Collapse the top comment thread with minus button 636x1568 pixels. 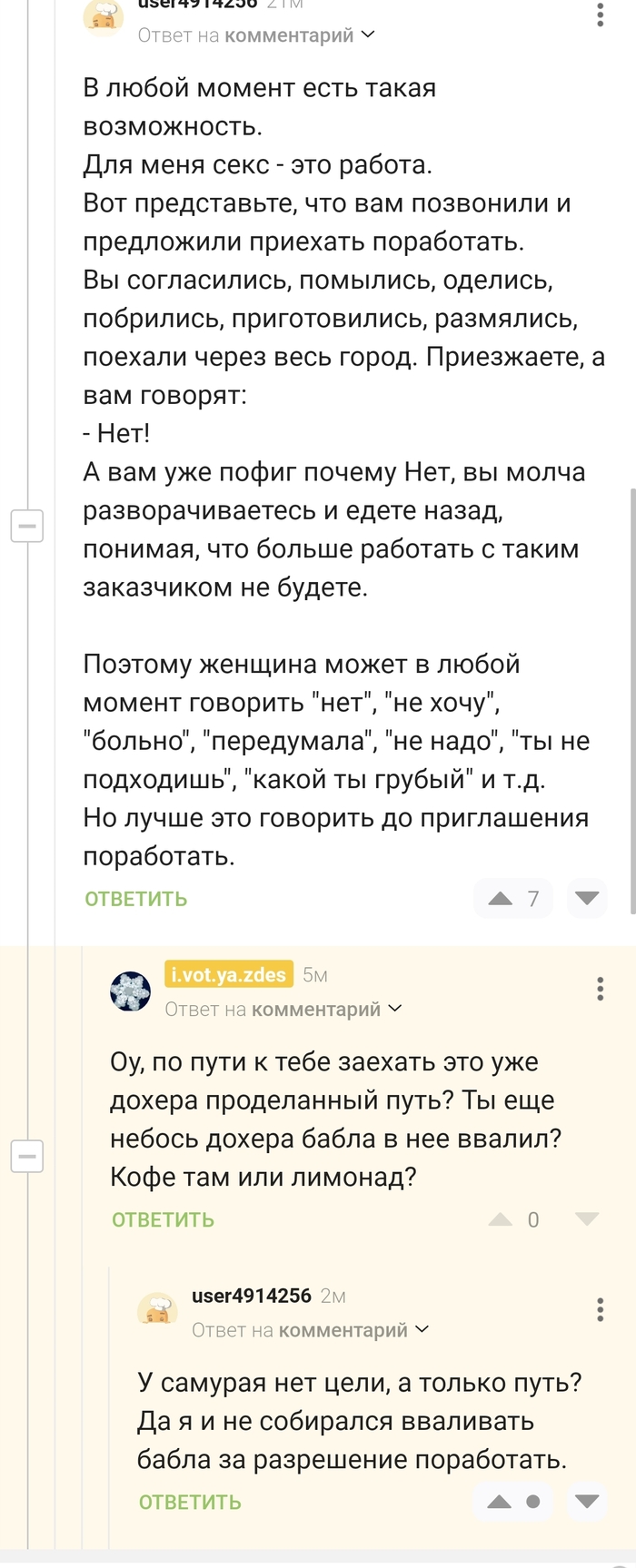27,526
